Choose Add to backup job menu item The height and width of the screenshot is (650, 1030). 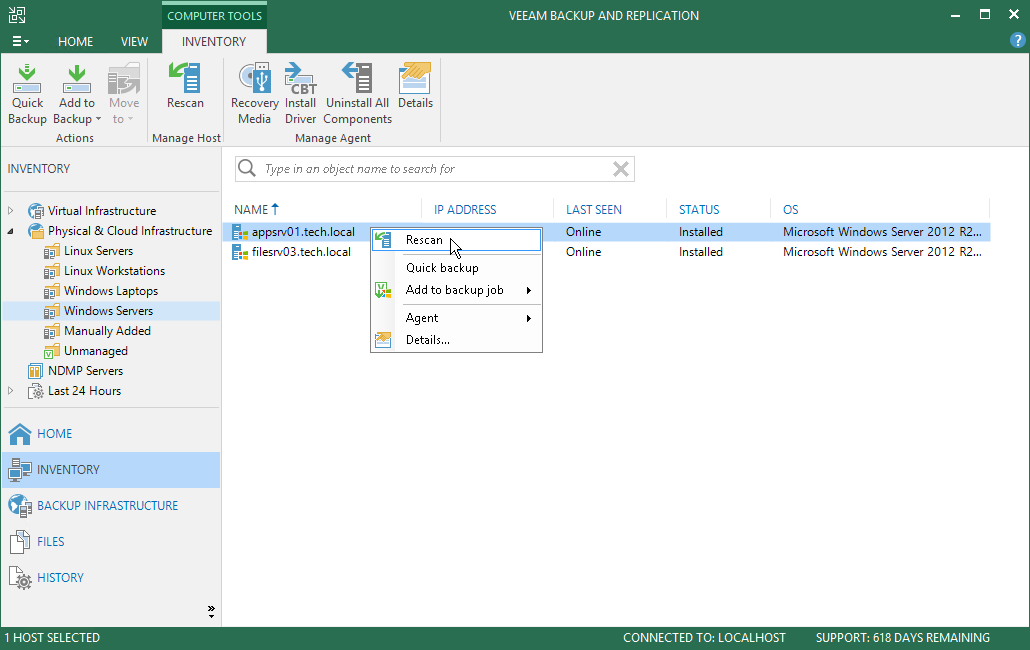coord(457,290)
